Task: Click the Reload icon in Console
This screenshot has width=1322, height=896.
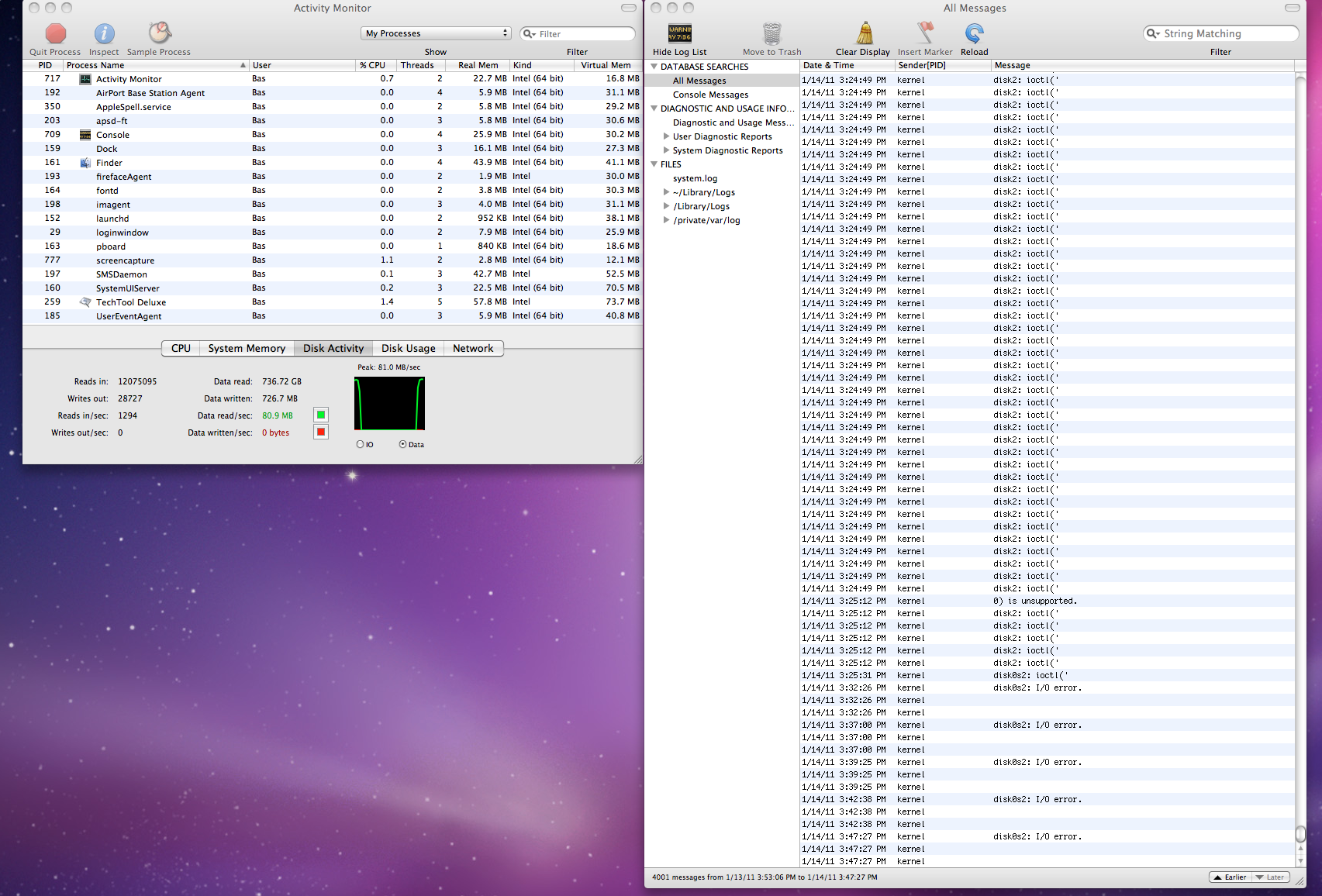Action: pos(974,33)
